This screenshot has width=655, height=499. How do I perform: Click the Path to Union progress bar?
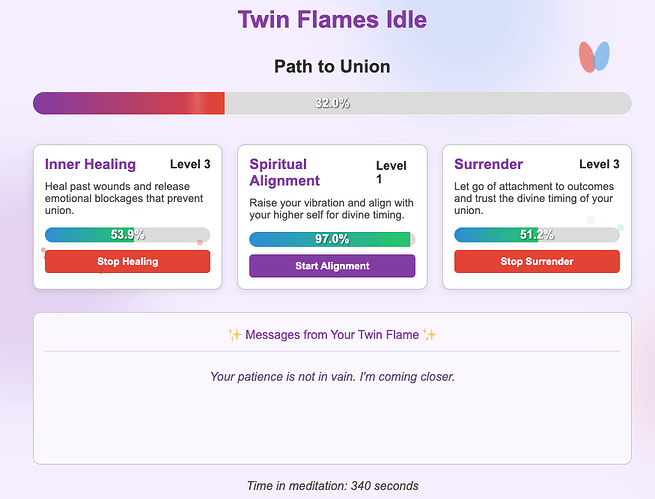[332, 103]
